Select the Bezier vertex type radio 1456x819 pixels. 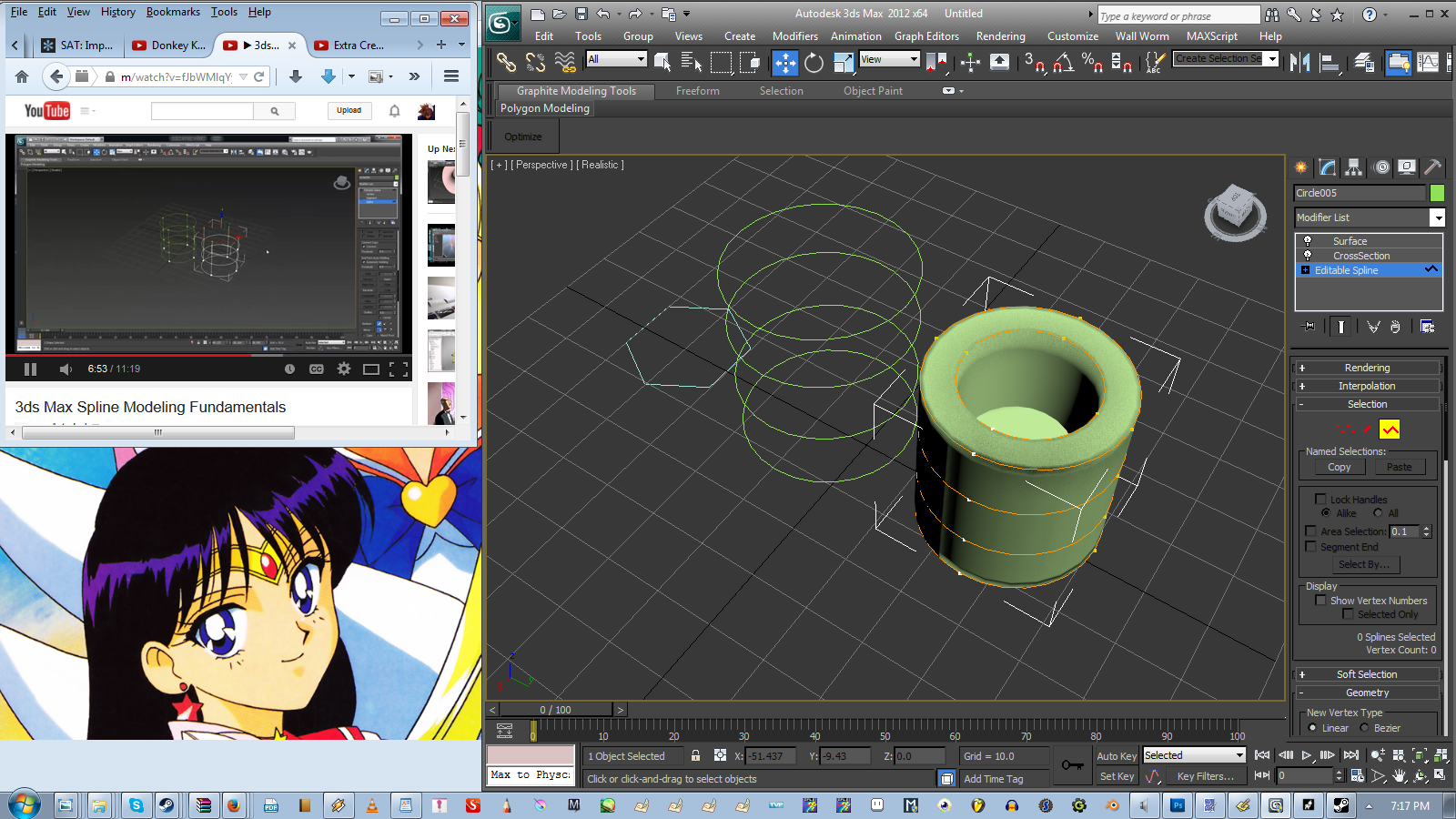pos(1364,728)
